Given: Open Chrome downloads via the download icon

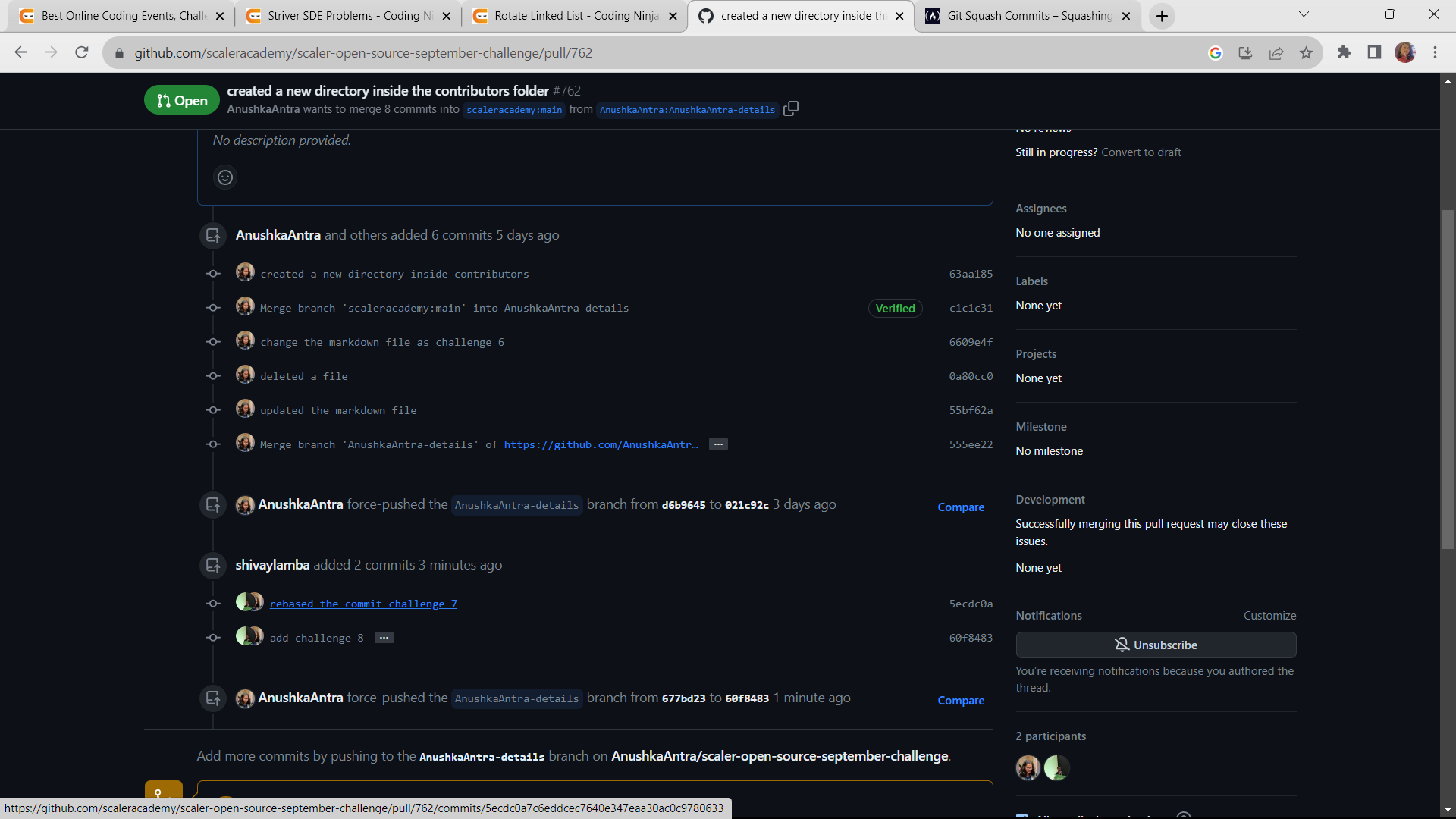Looking at the screenshot, I should (x=1245, y=52).
